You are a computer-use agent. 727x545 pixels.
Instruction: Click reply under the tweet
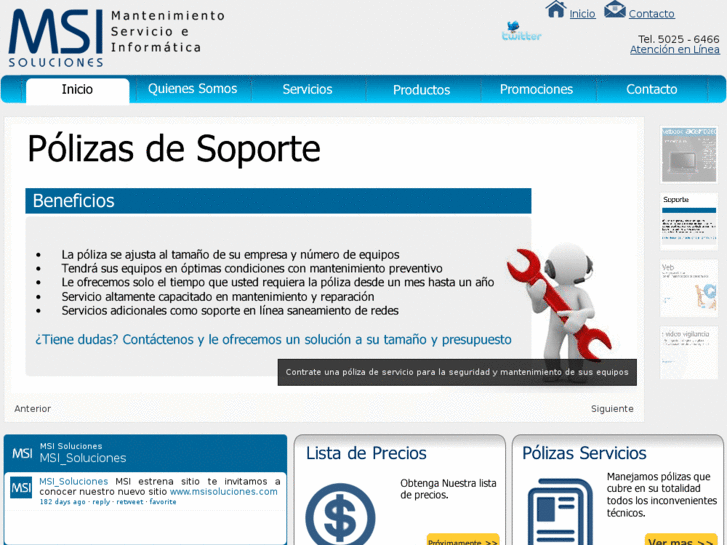pyautogui.click(x=101, y=502)
